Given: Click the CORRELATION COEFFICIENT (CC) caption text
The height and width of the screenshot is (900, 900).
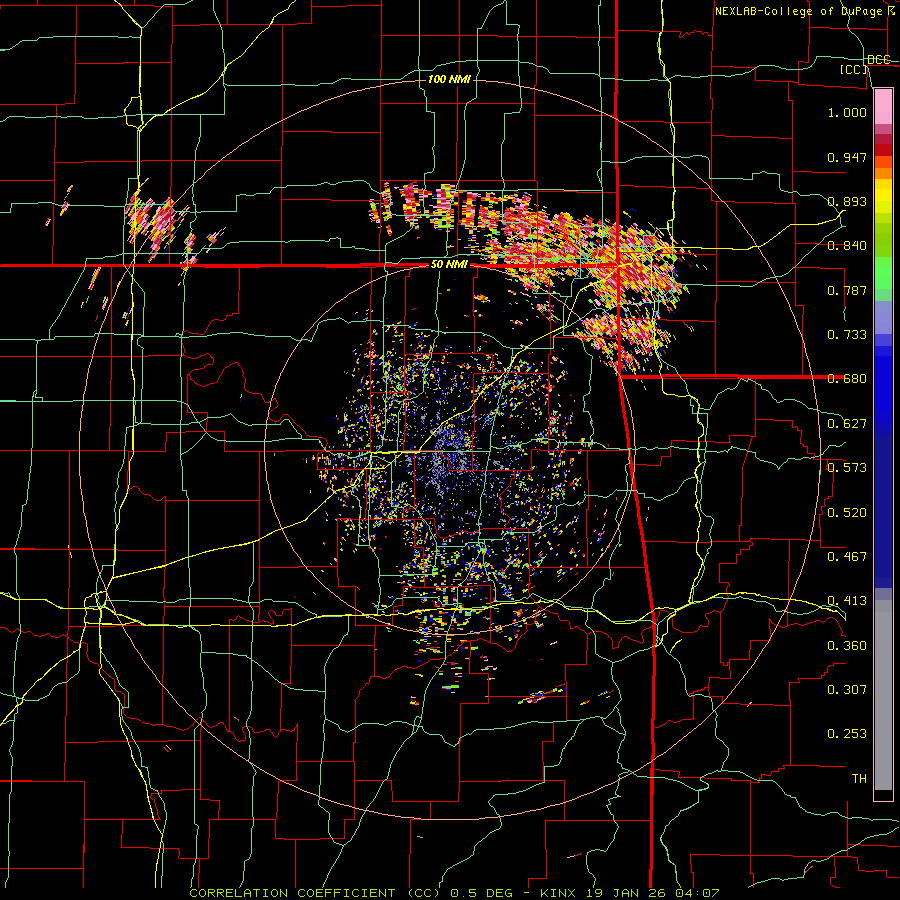Looking at the screenshot, I should pyautogui.click(x=315, y=893).
